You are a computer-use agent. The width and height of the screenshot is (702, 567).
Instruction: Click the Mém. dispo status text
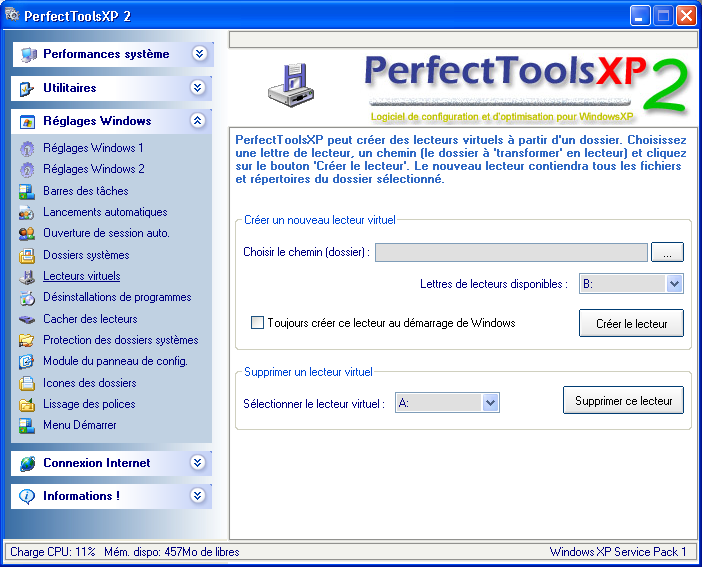tap(171, 552)
